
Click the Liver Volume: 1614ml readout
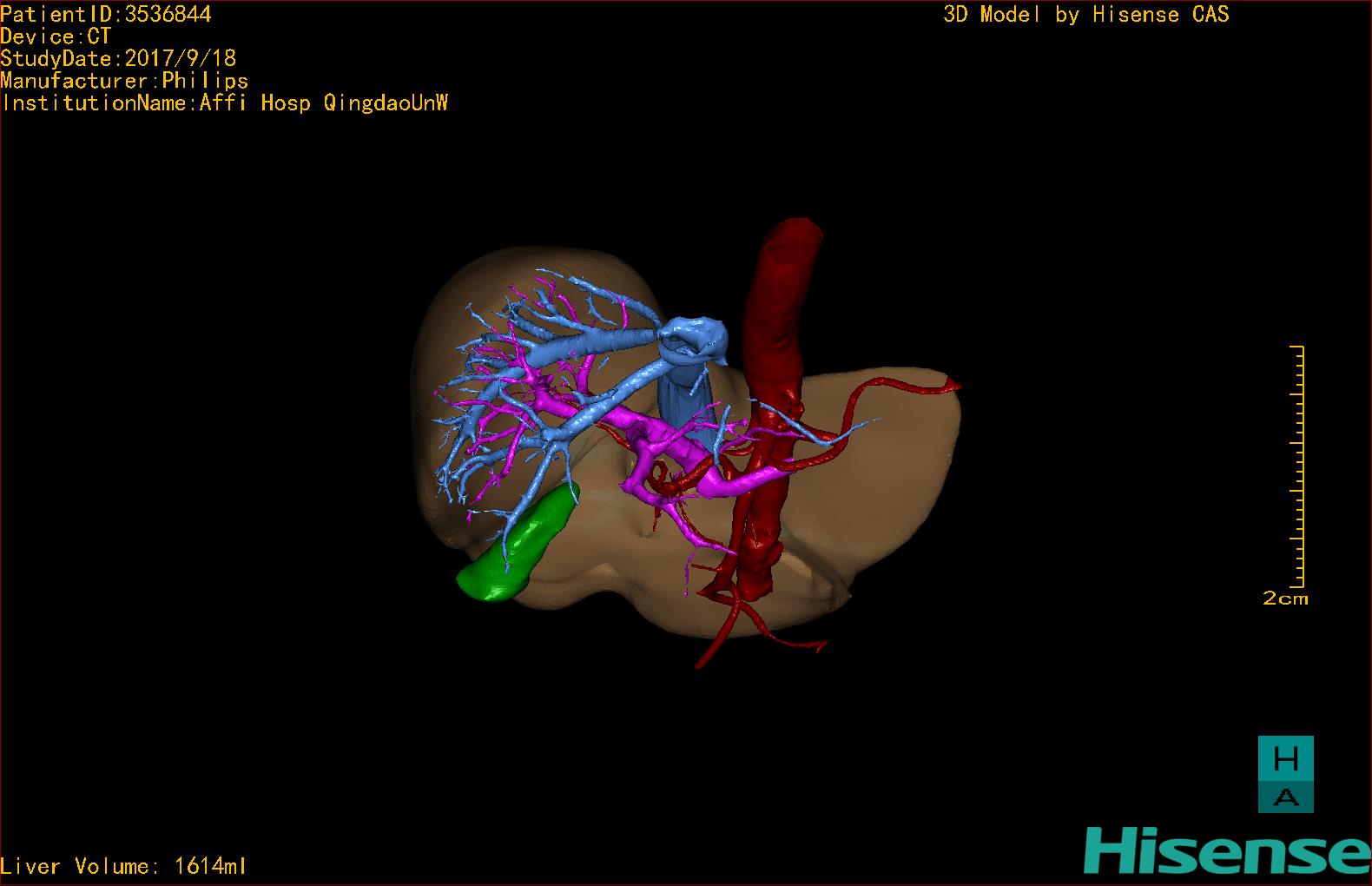pos(123,866)
